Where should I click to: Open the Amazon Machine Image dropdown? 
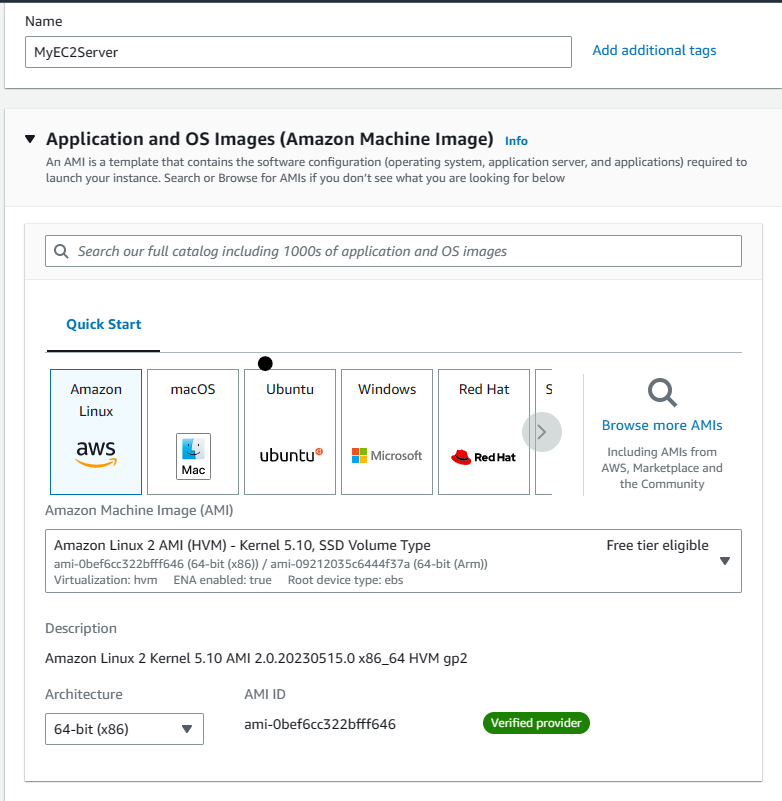[x=393, y=561]
